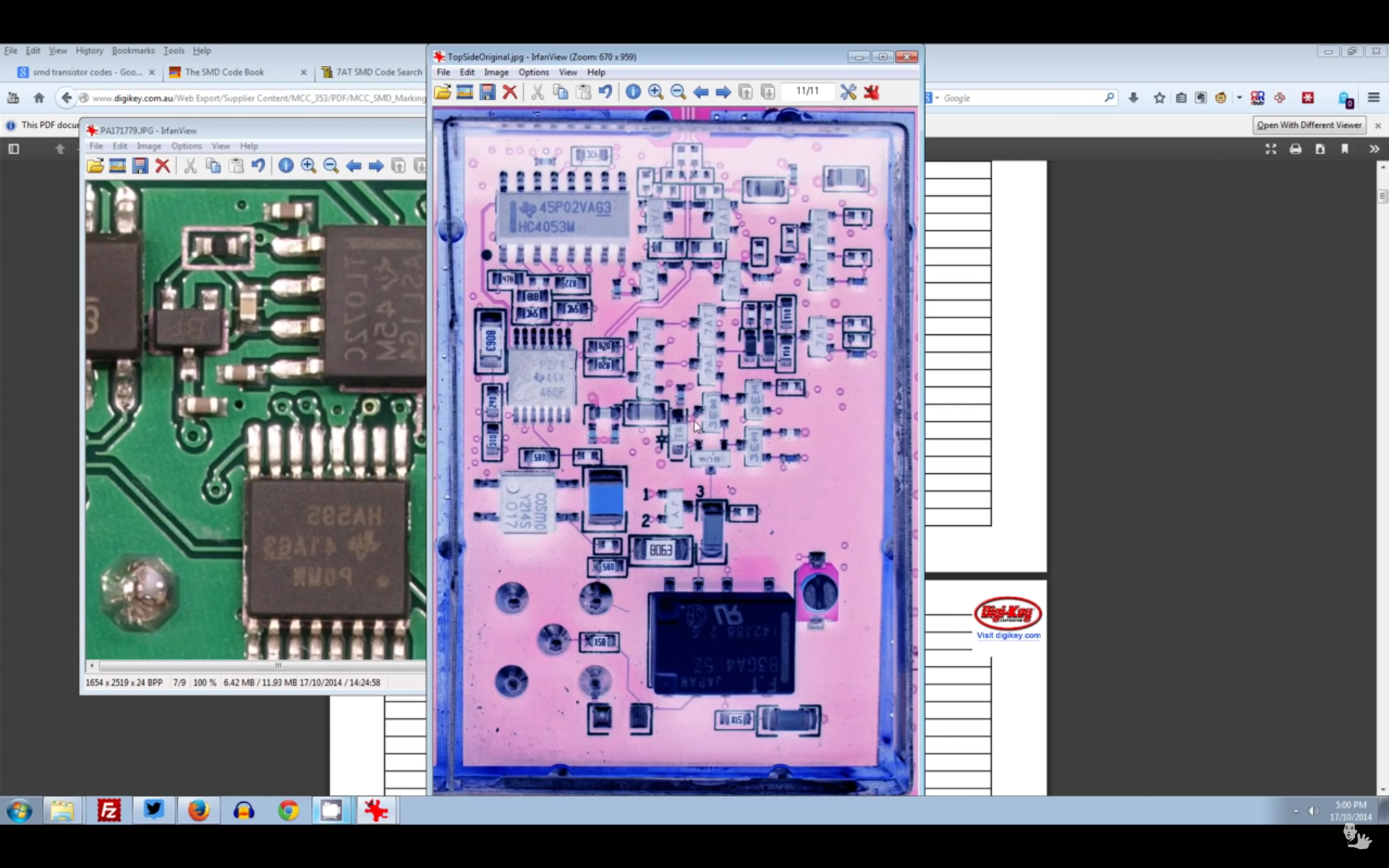Click zoom in magnifier in TopSideOriginal window
The image size is (1389, 868).
(x=655, y=92)
